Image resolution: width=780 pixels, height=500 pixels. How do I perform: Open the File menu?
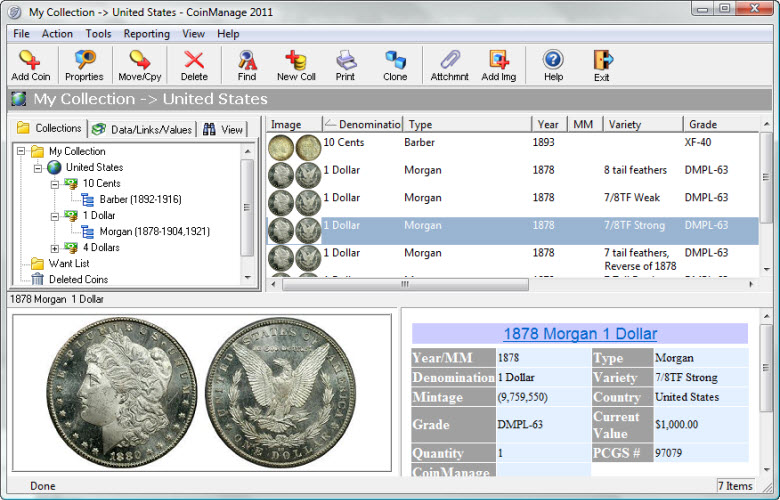[21, 34]
